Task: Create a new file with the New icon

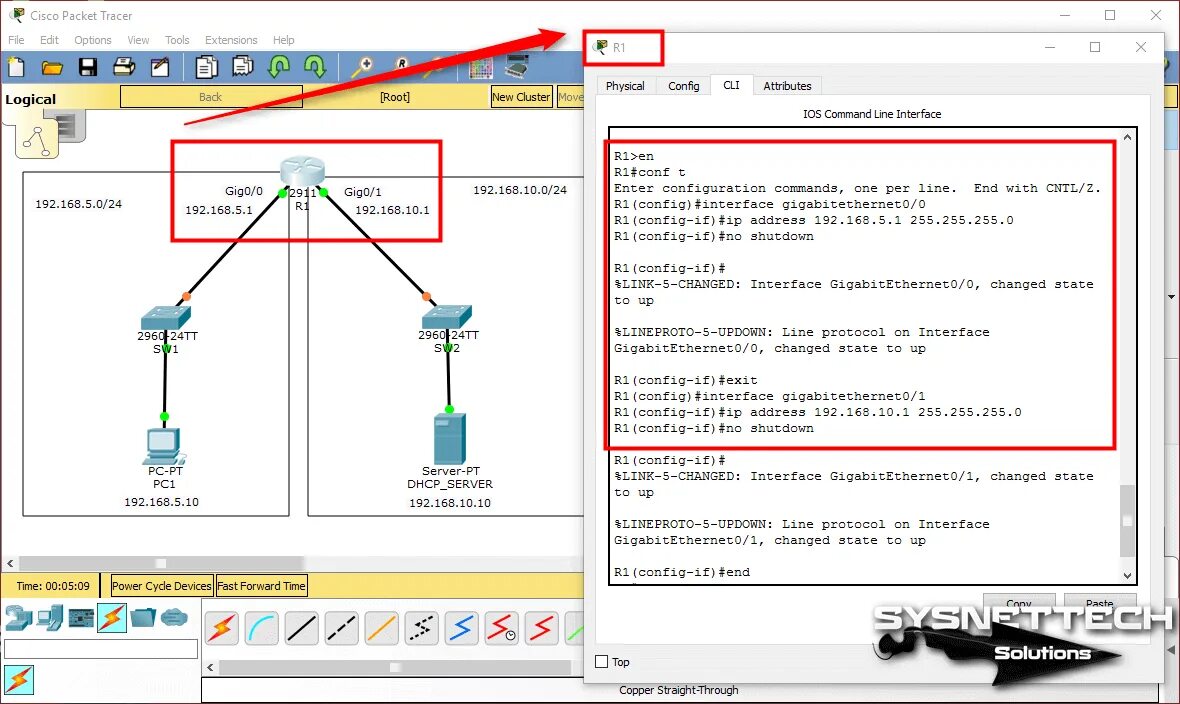Action: (x=17, y=68)
